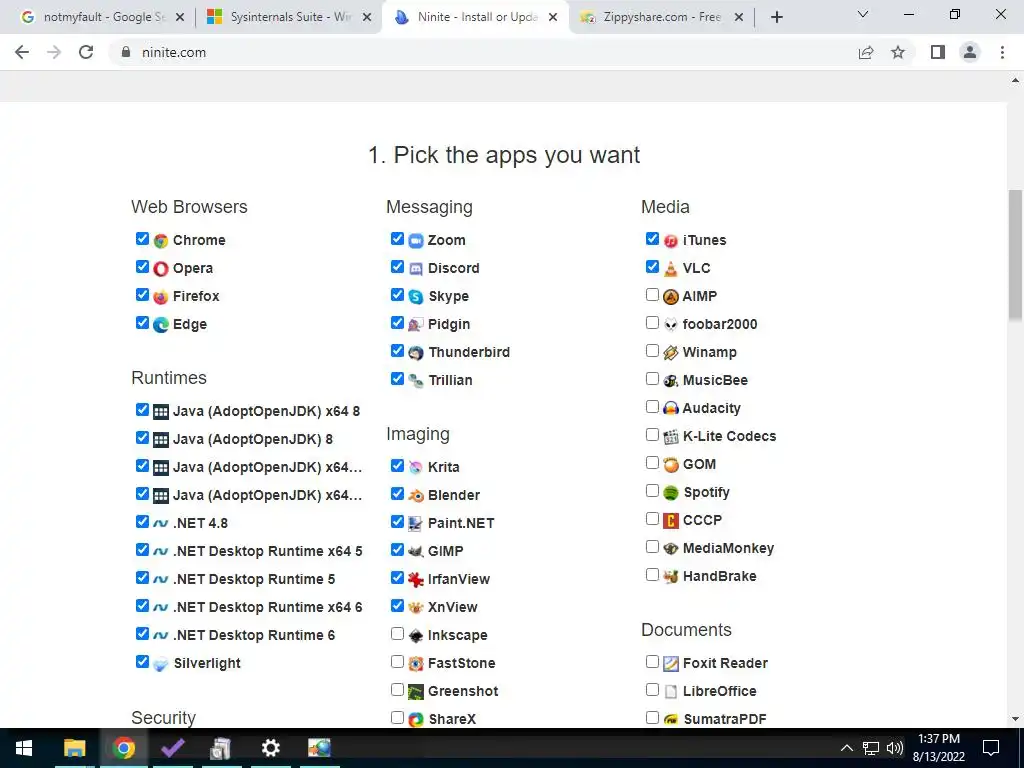
Task: Click the page vertical scrollbar thumb
Action: [1015, 255]
